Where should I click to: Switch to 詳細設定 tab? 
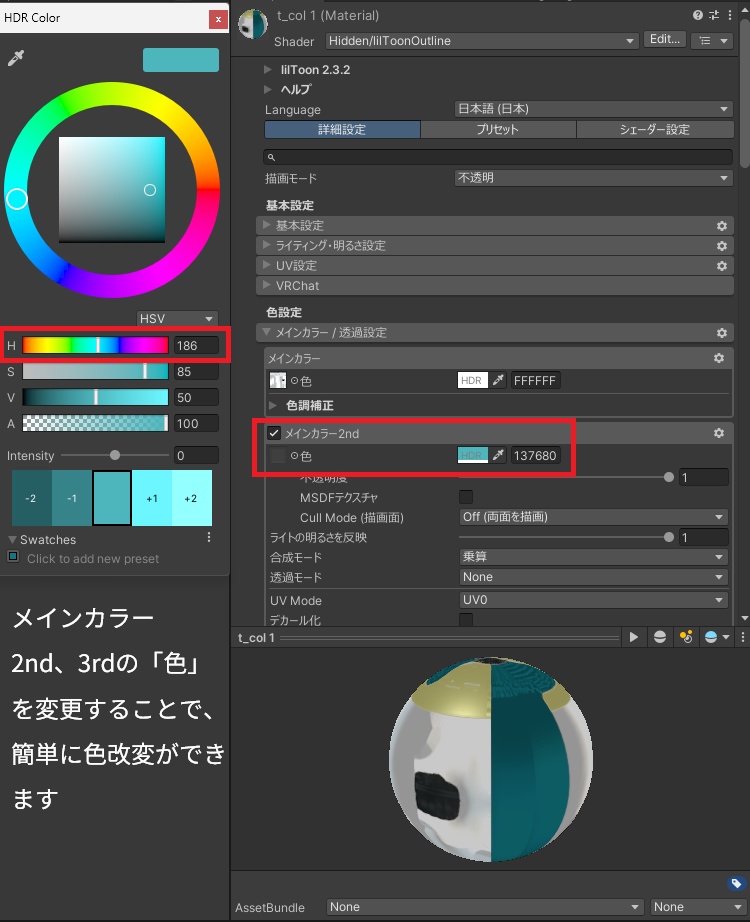[342, 129]
